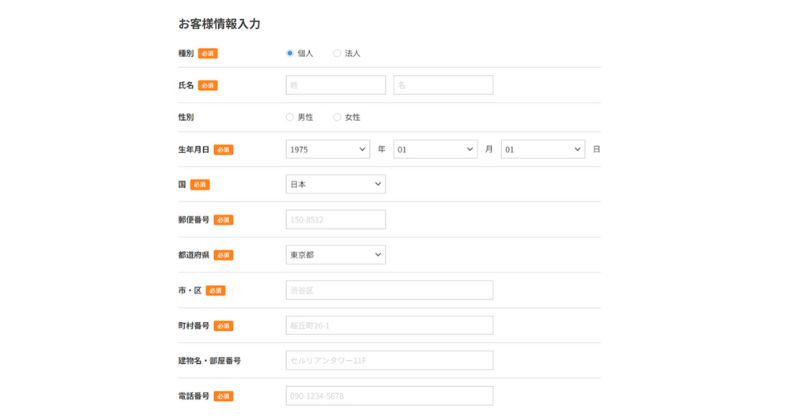This screenshot has height=420, width=800.
Task: Click the 必須 badge next to 氏名
Action: [x=207, y=85]
